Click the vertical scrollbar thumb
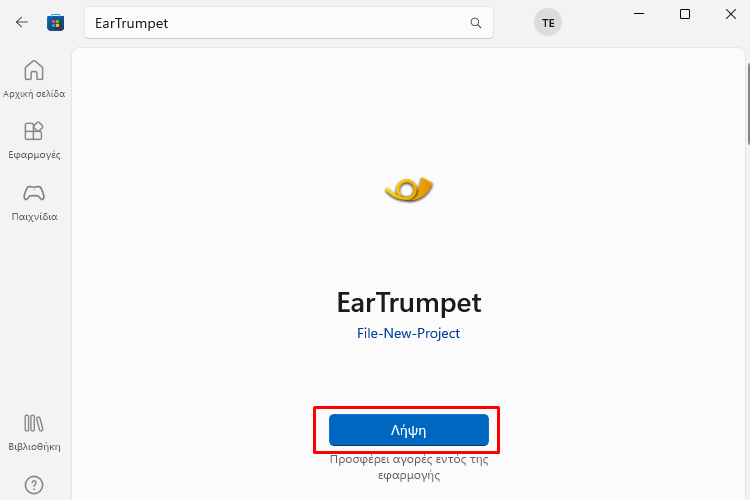 [748, 103]
